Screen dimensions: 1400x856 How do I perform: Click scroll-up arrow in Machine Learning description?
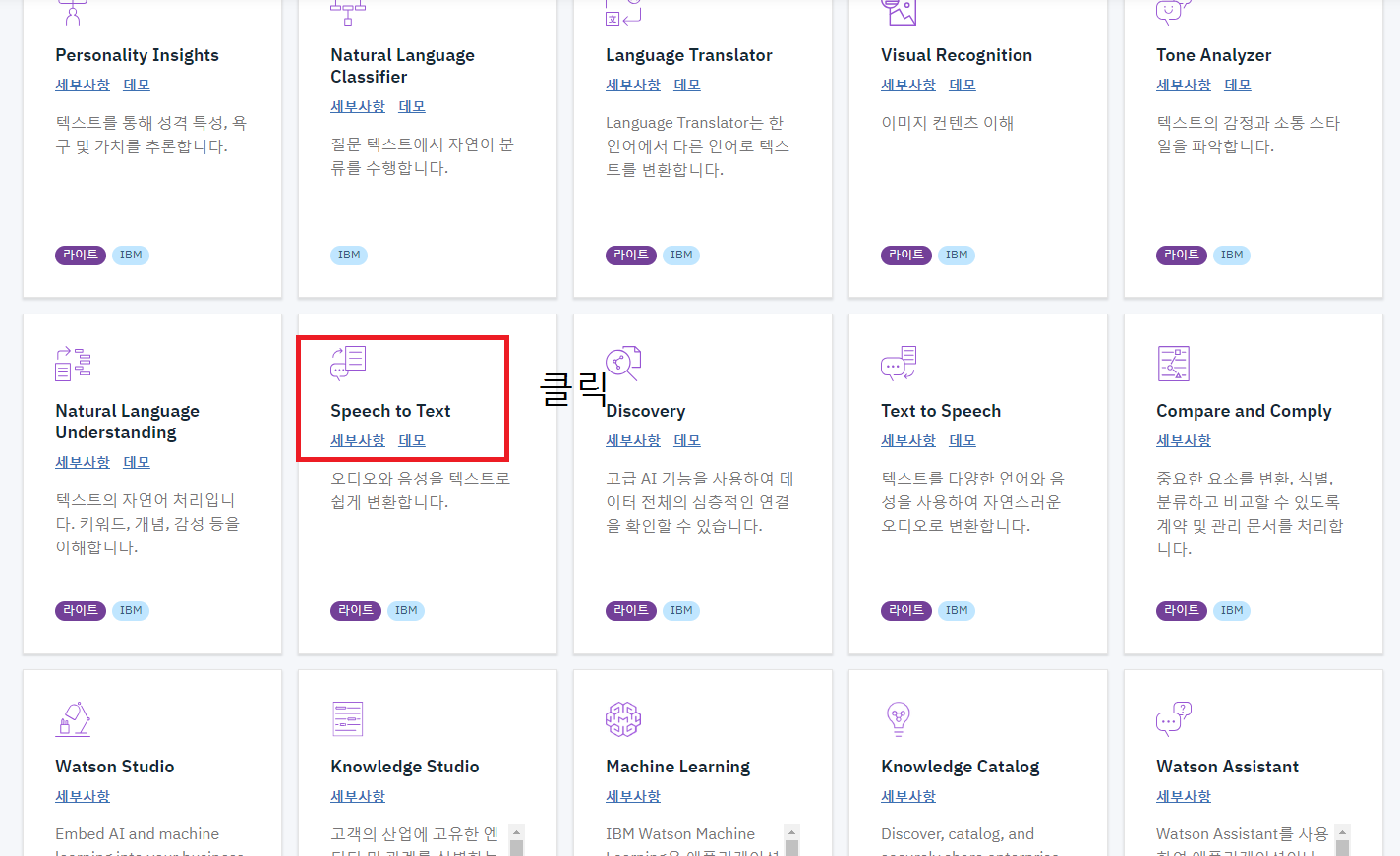tap(792, 831)
